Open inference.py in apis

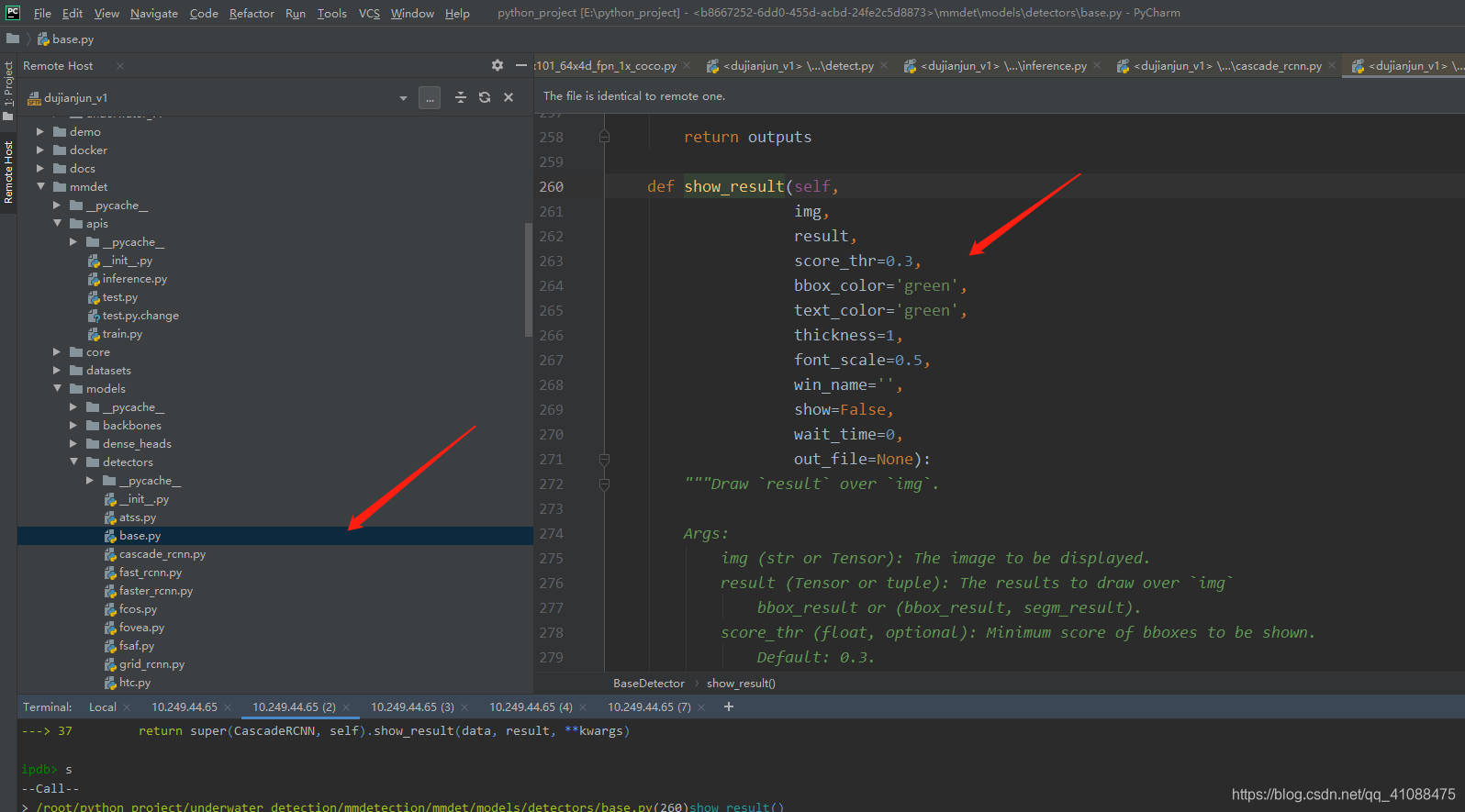coord(134,279)
